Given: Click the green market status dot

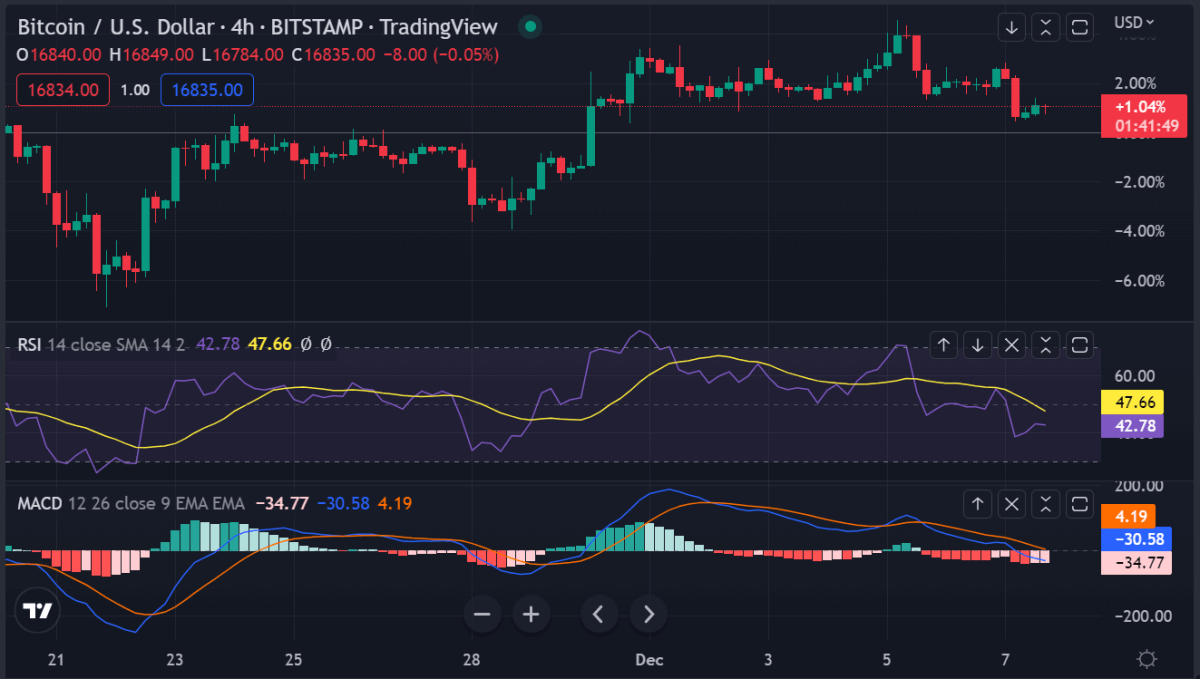Looking at the screenshot, I should coord(530,26).
